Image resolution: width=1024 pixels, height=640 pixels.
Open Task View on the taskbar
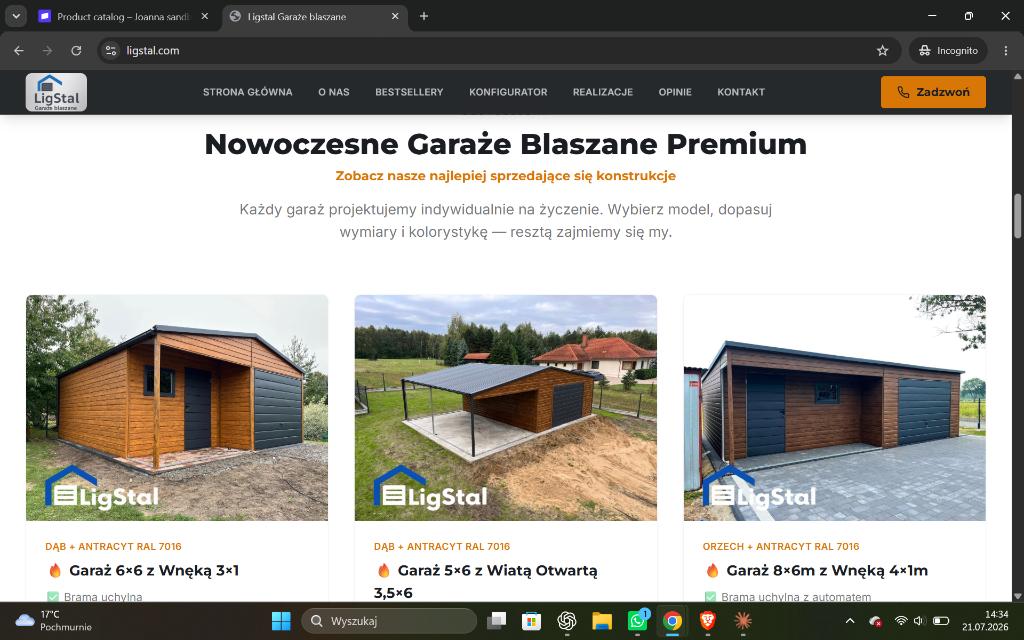tap(496, 620)
